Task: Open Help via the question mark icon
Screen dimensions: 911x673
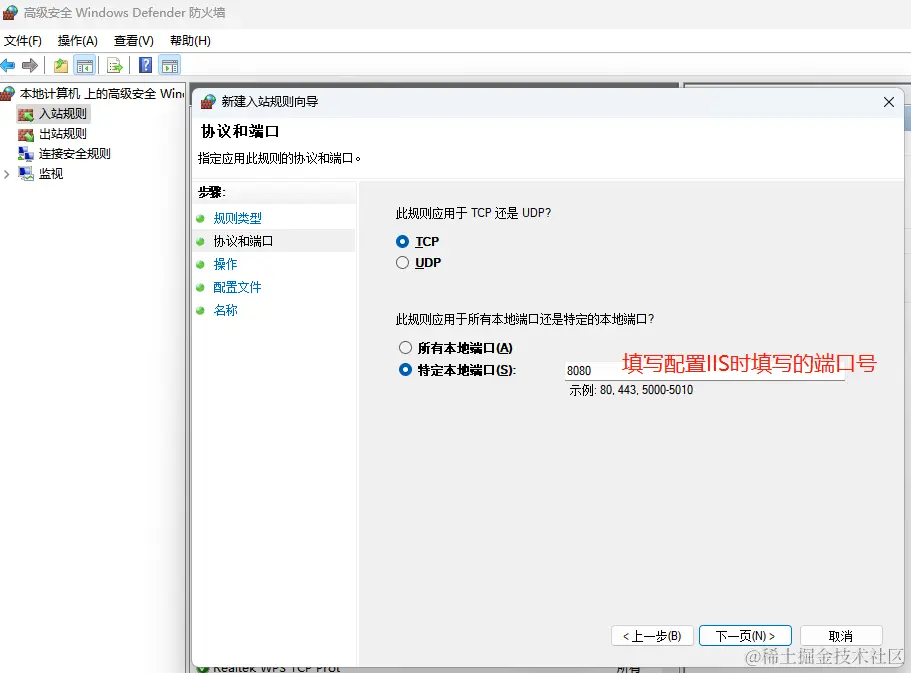Action: click(145, 65)
